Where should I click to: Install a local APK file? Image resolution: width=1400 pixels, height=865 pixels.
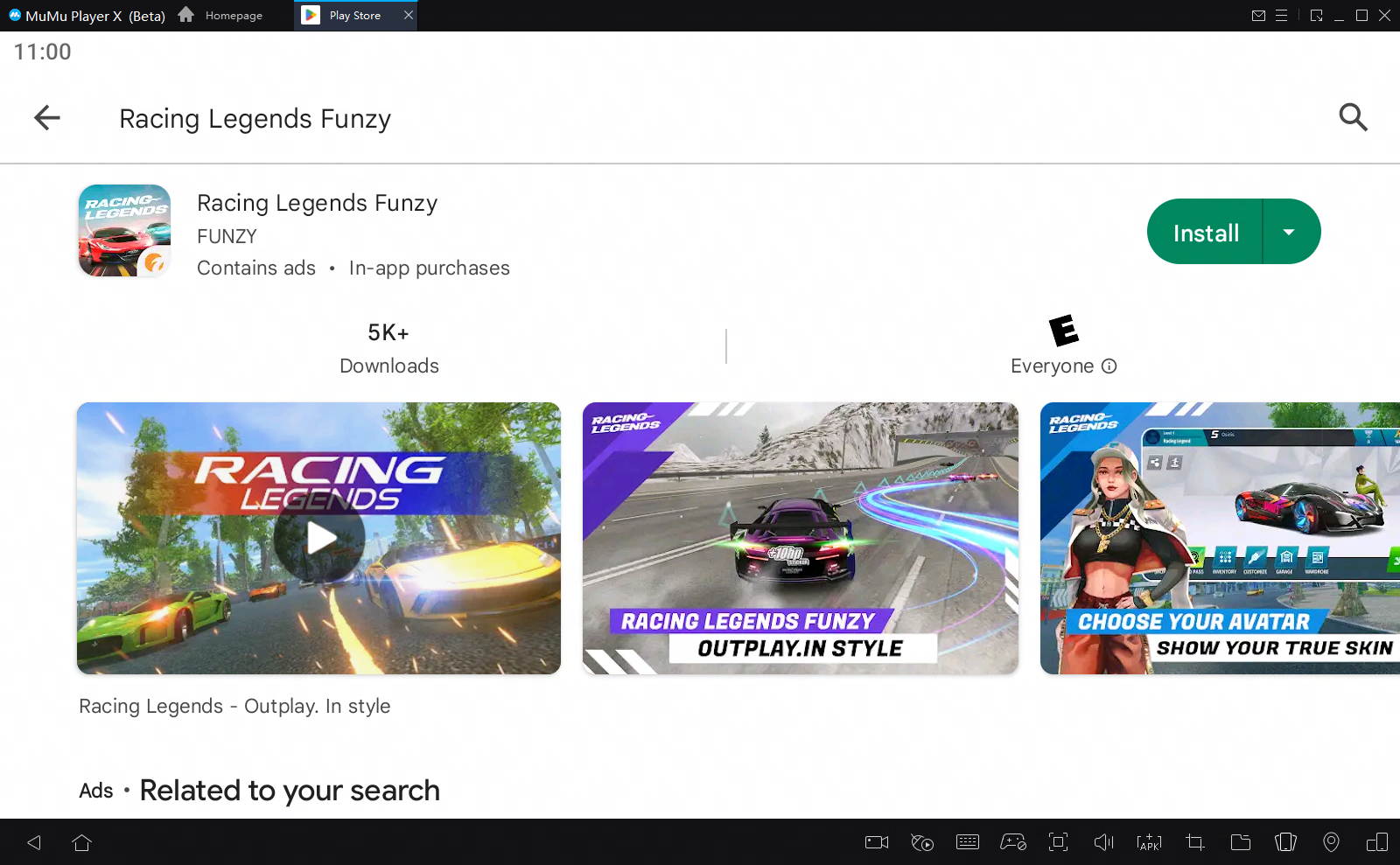(x=1149, y=842)
